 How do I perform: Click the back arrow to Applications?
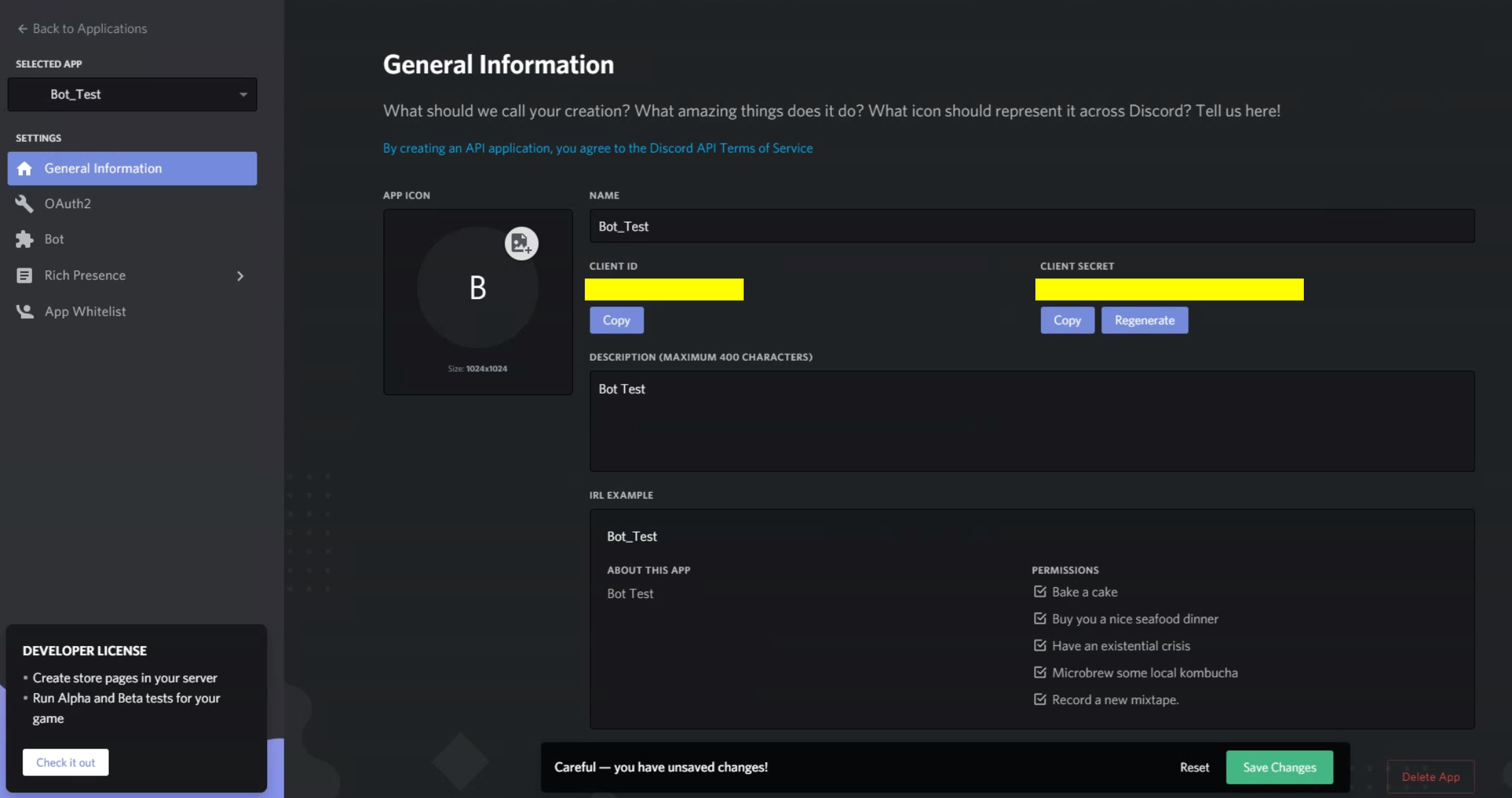tap(23, 29)
